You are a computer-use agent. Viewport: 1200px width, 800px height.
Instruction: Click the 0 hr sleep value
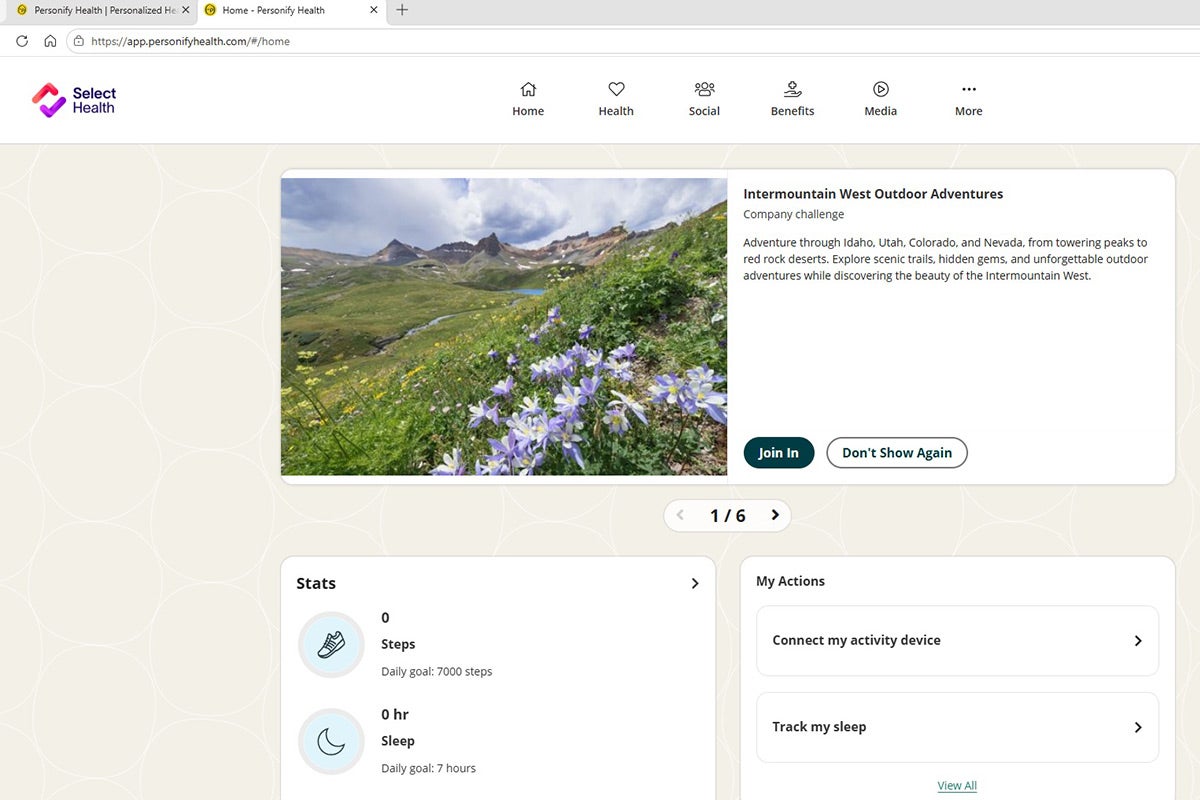coord(395,714)
